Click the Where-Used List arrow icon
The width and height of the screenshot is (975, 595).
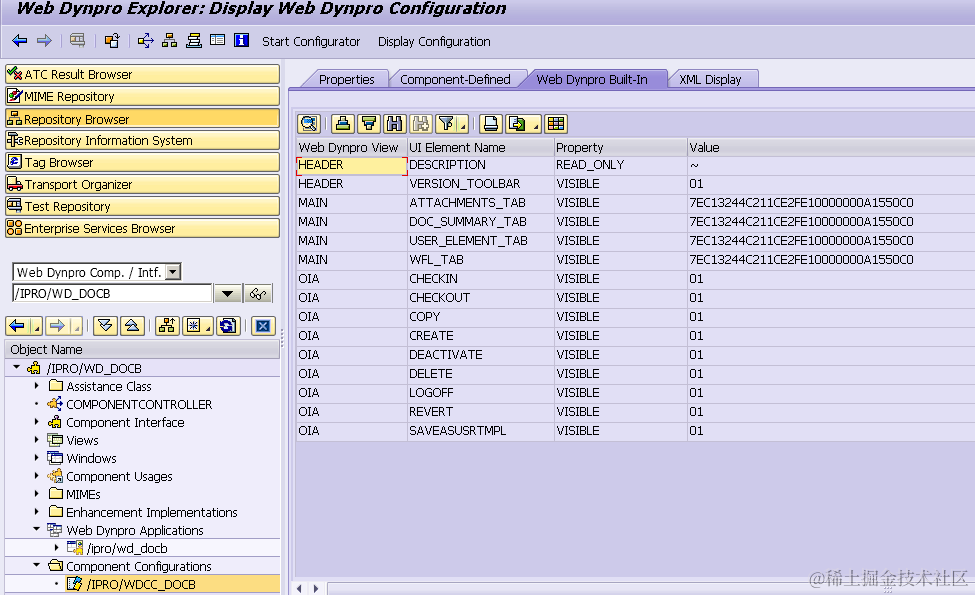pyautogui.click(x=146, y=41)
